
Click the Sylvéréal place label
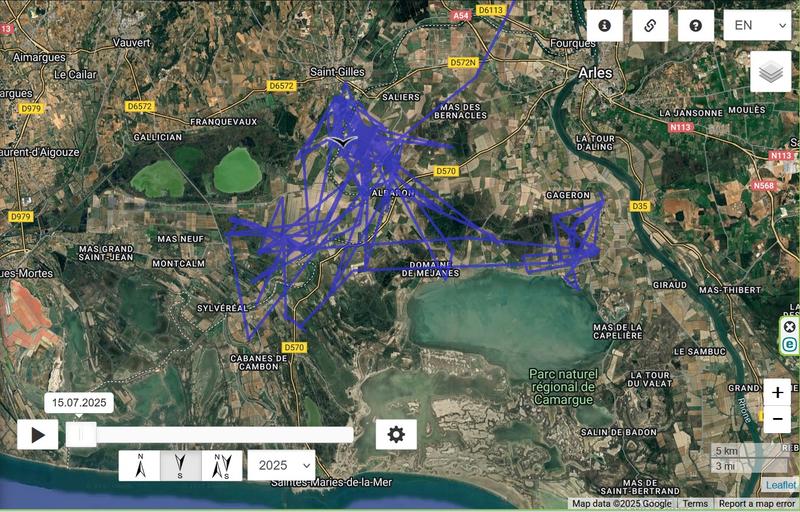(x=222, y=308)
